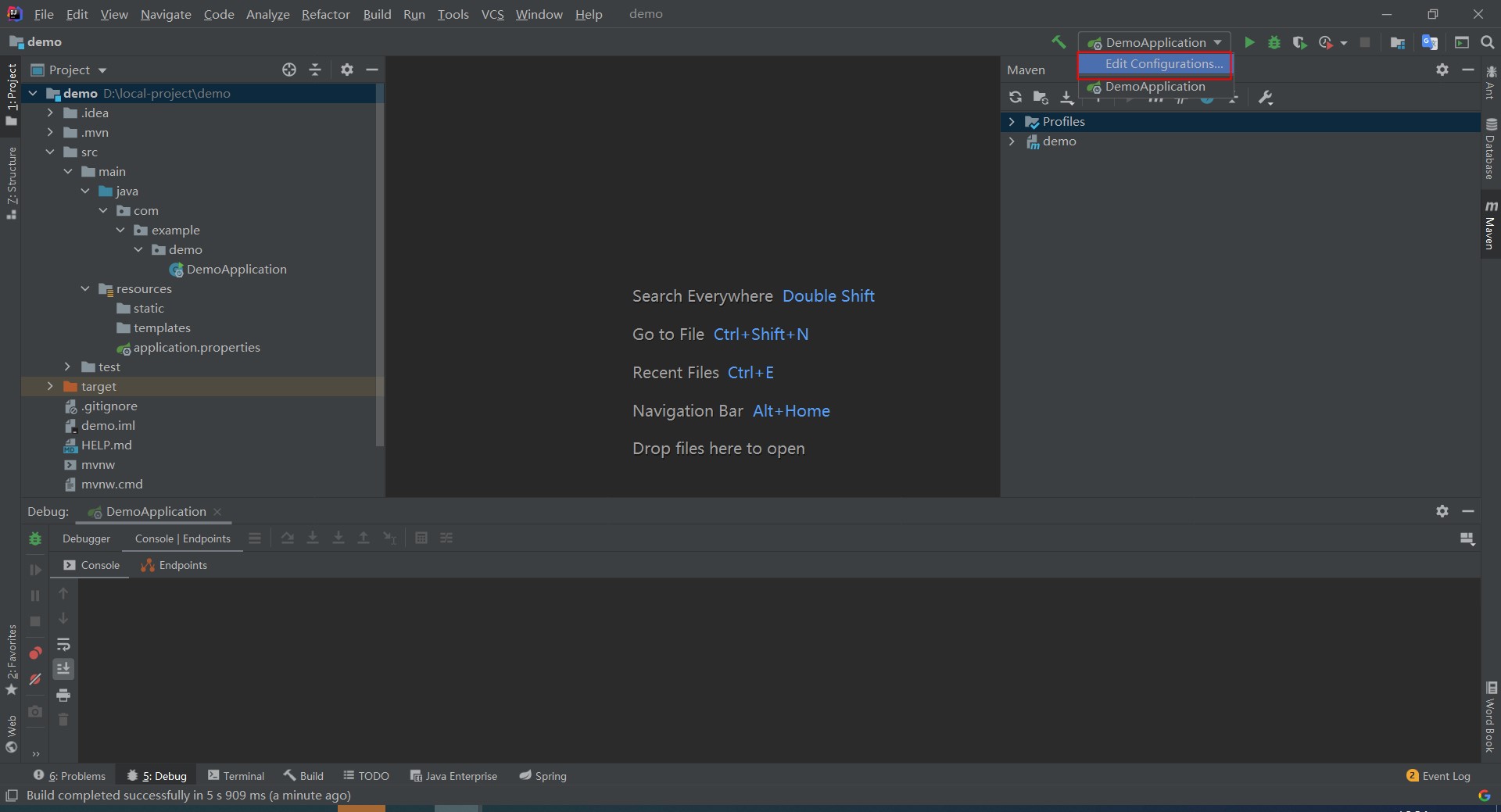
Task: Open Search Everywhere magnifier icon
Action: coord(1488,42)
